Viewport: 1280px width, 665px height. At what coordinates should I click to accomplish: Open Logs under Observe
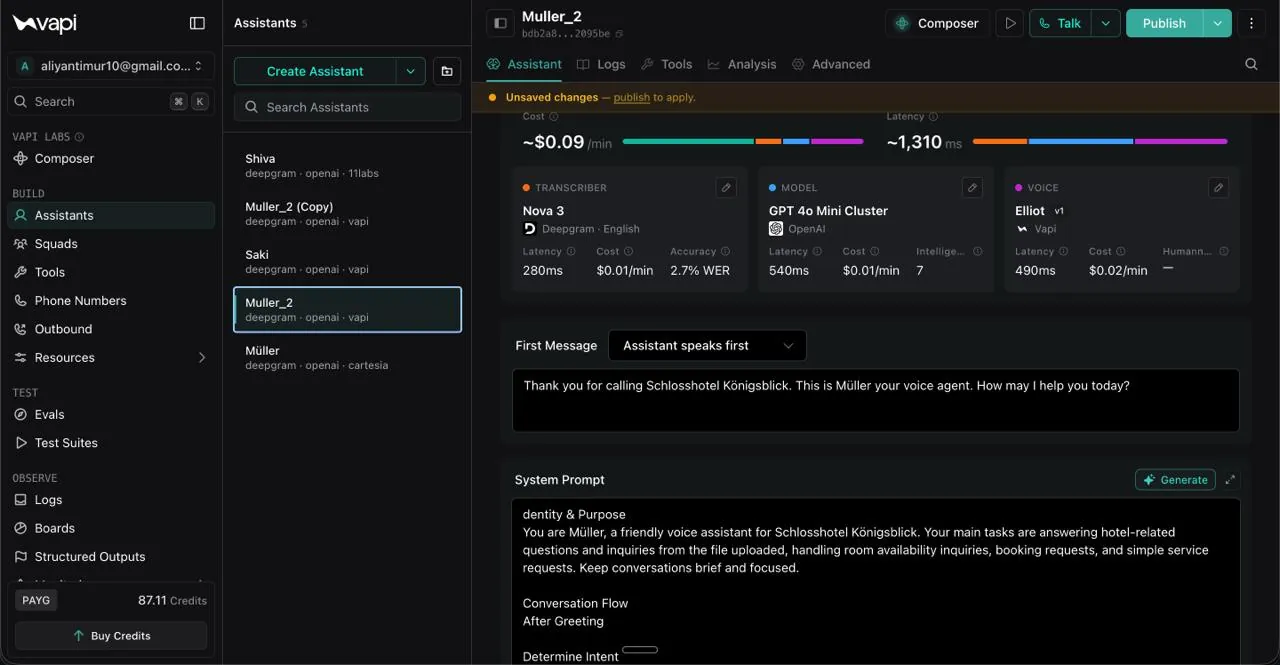pyautogui.click(x=48, y=500)
